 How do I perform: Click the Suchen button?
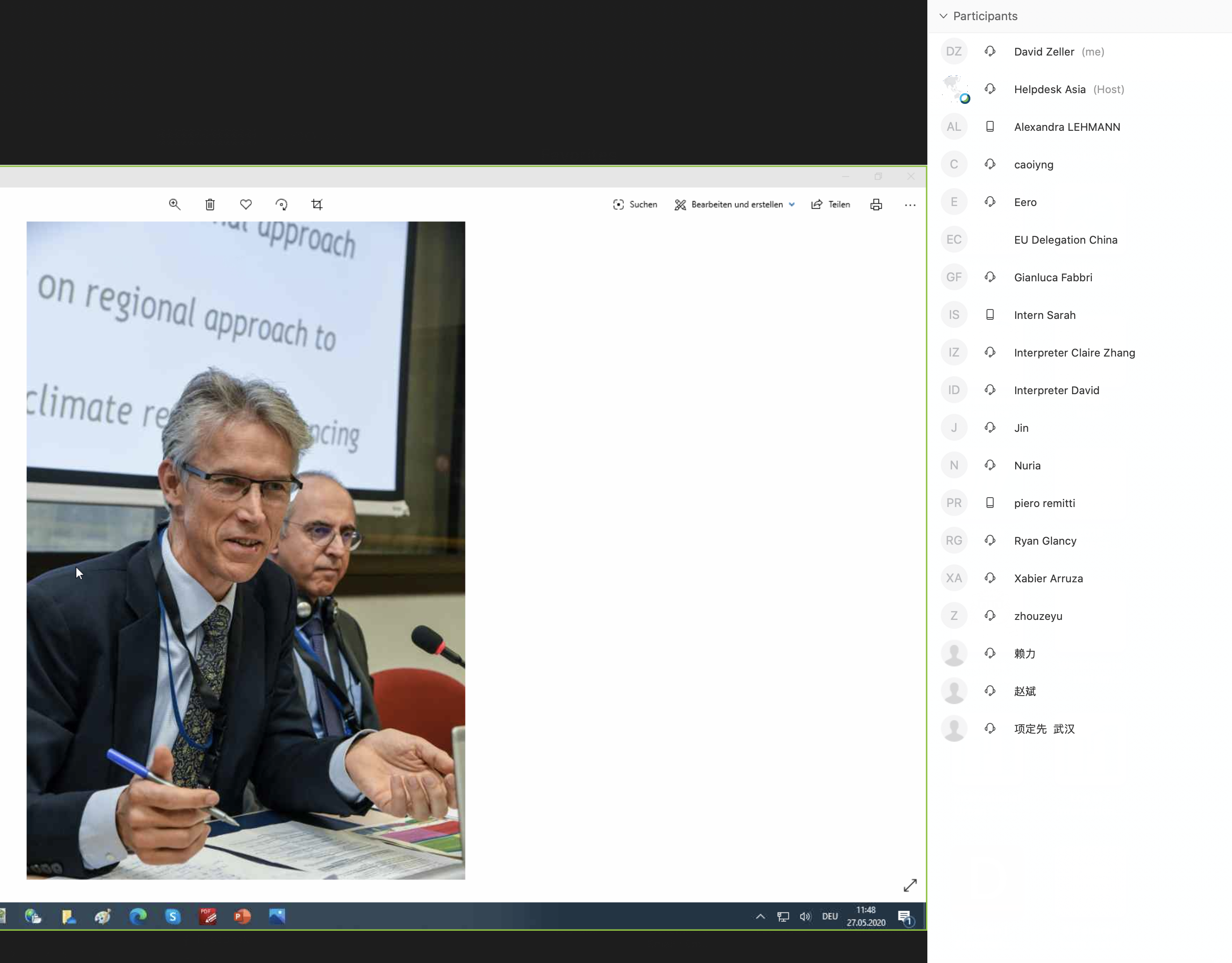point(635,204)
